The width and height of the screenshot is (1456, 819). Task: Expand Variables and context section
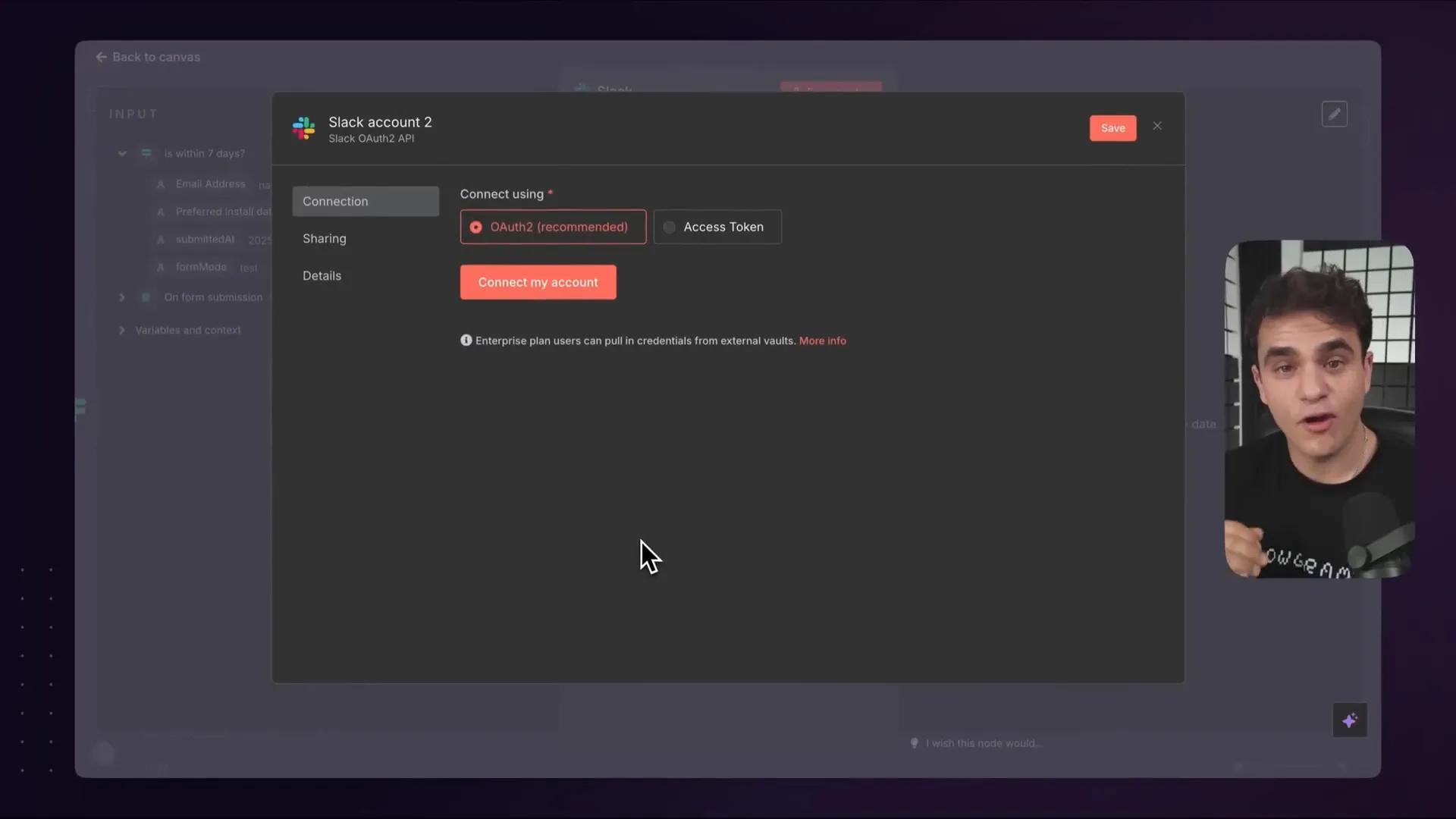click(122, 330)
